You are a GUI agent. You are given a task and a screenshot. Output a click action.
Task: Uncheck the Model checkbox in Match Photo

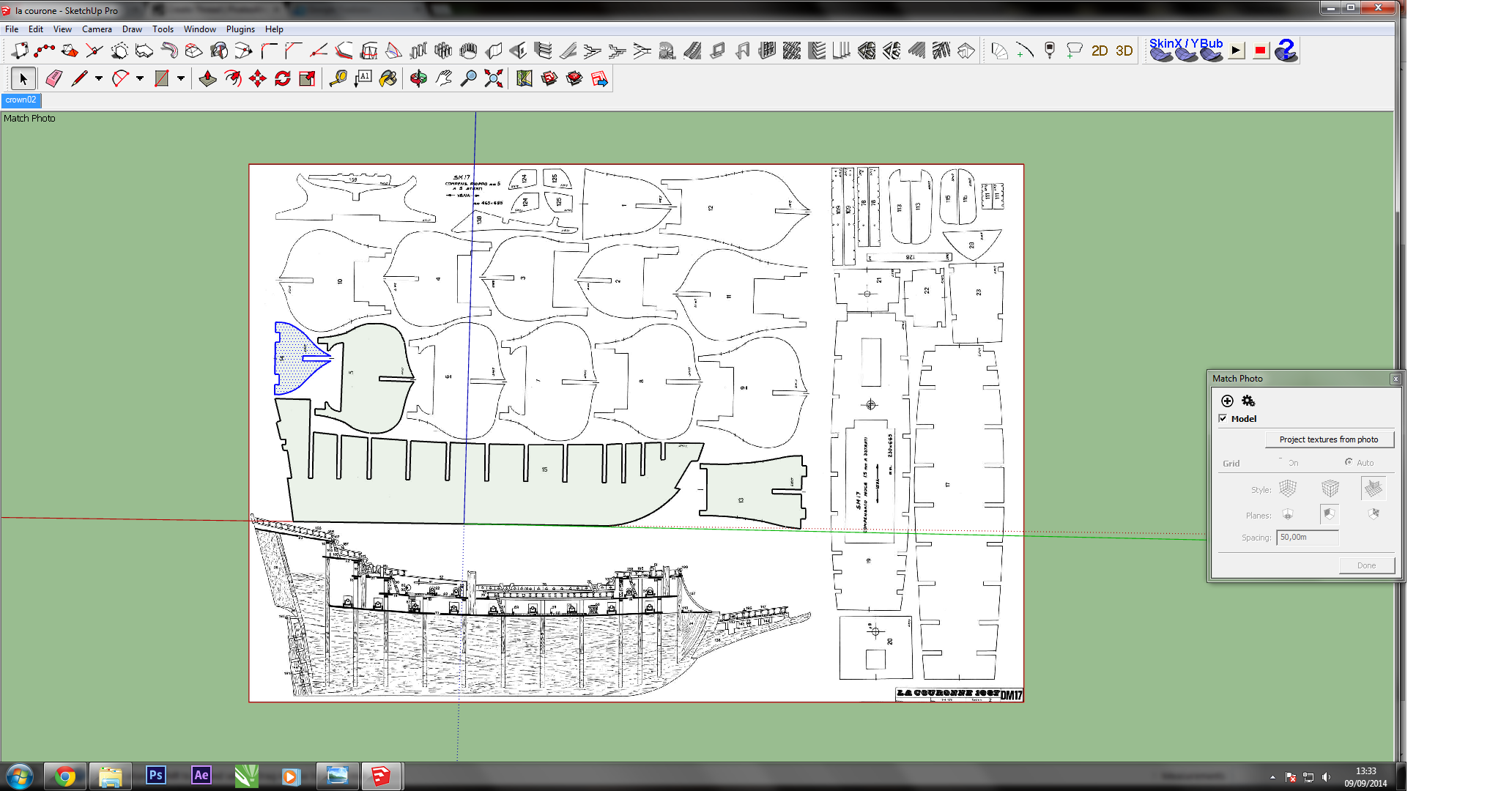[x=1223, y=418]
